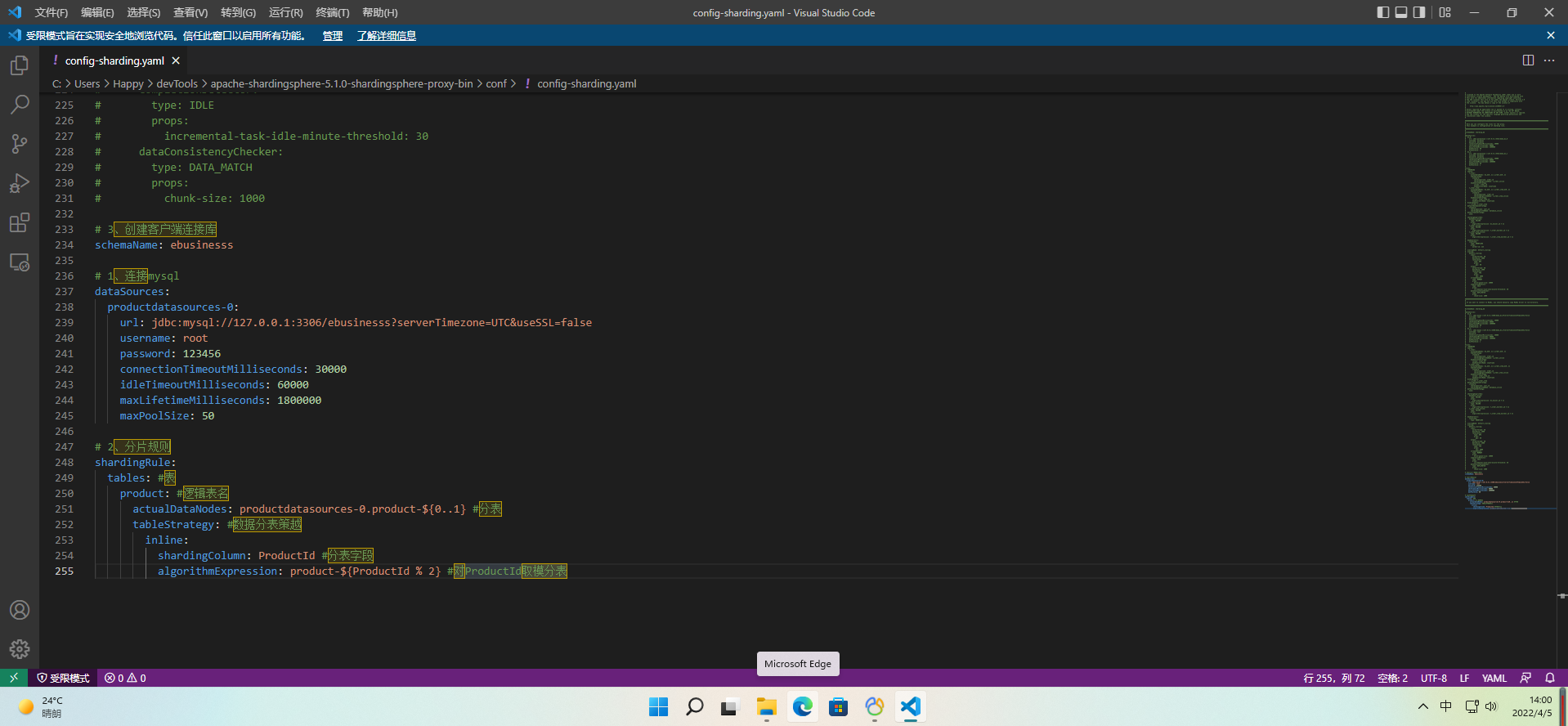This screenshot has height=726, width=1568.
Task: Open the 运行(R) menu
Action: click(285, 12)
